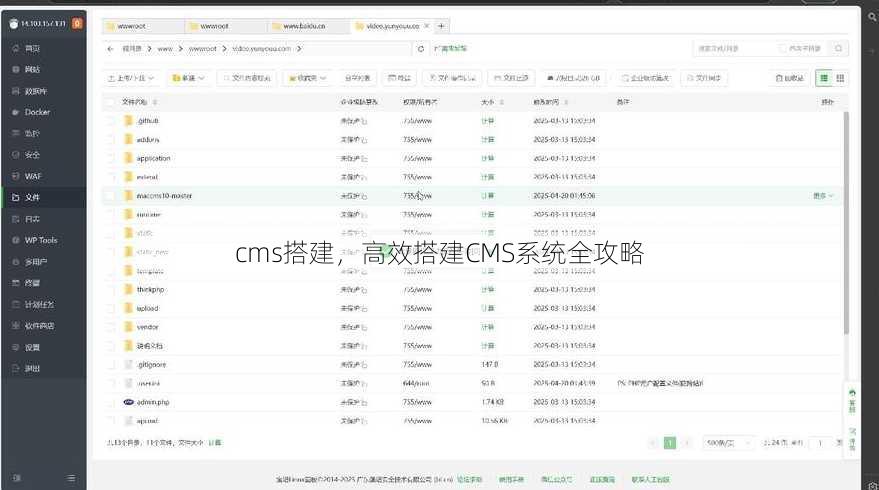Open the 安全 shield icon in sidebar
This screenshot has width=879, height=490.
(16, 155)
